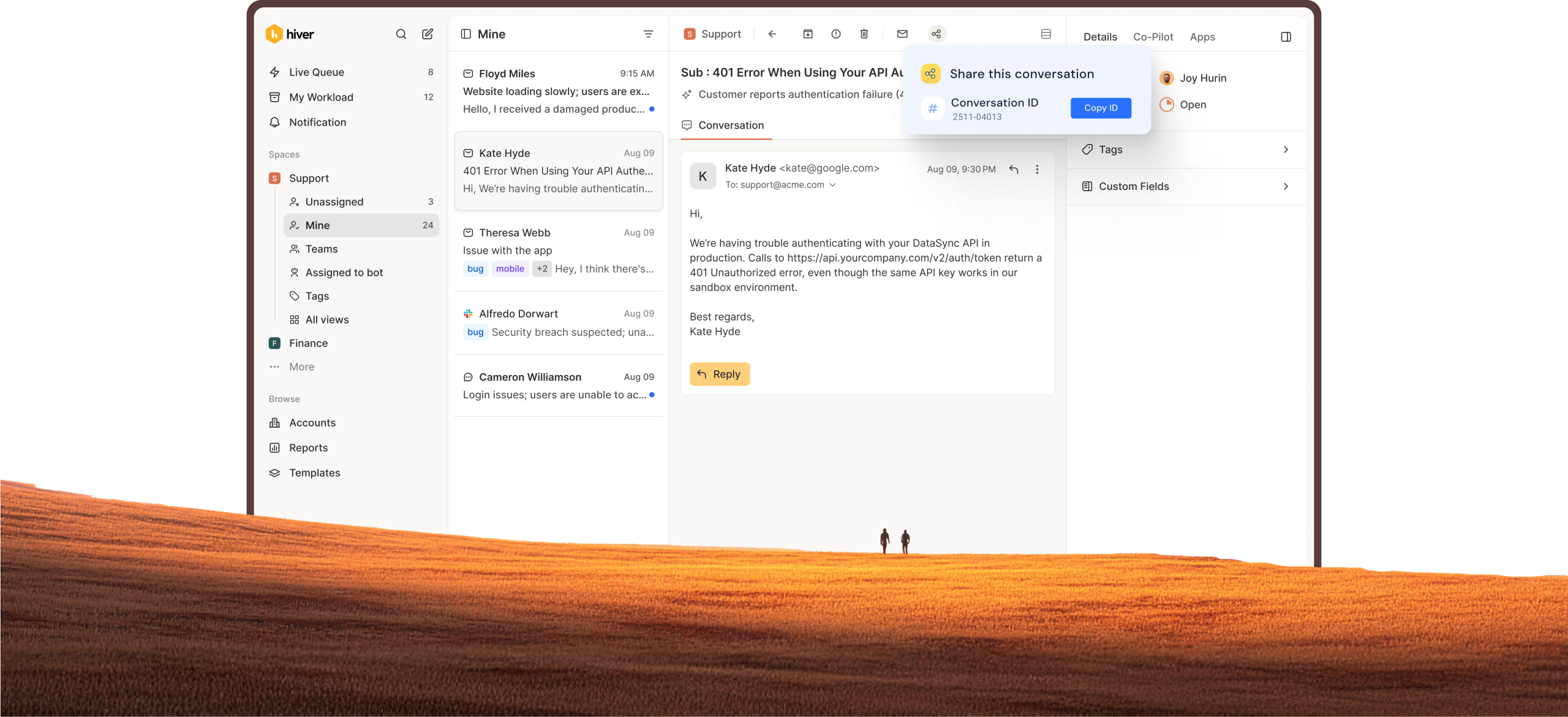Click the Copy ID button
1568x717 pixels.
pyautogui.click(x=1100, y=108)
